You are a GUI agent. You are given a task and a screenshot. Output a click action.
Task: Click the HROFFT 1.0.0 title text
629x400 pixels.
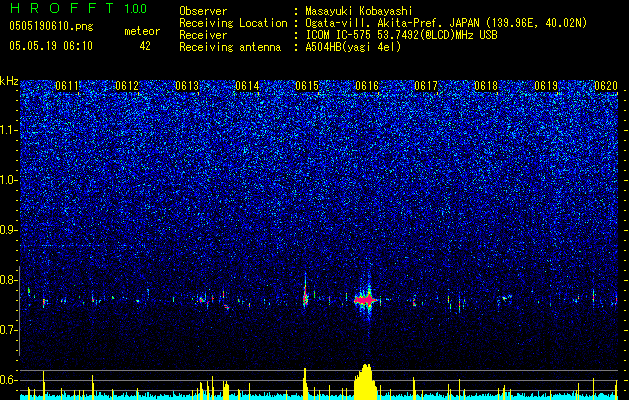pyautogui.click(x=78, y=8)
